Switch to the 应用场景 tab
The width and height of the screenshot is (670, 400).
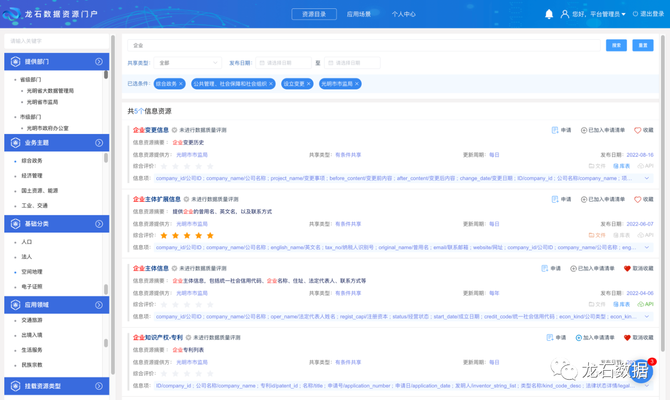pos(358,14)
